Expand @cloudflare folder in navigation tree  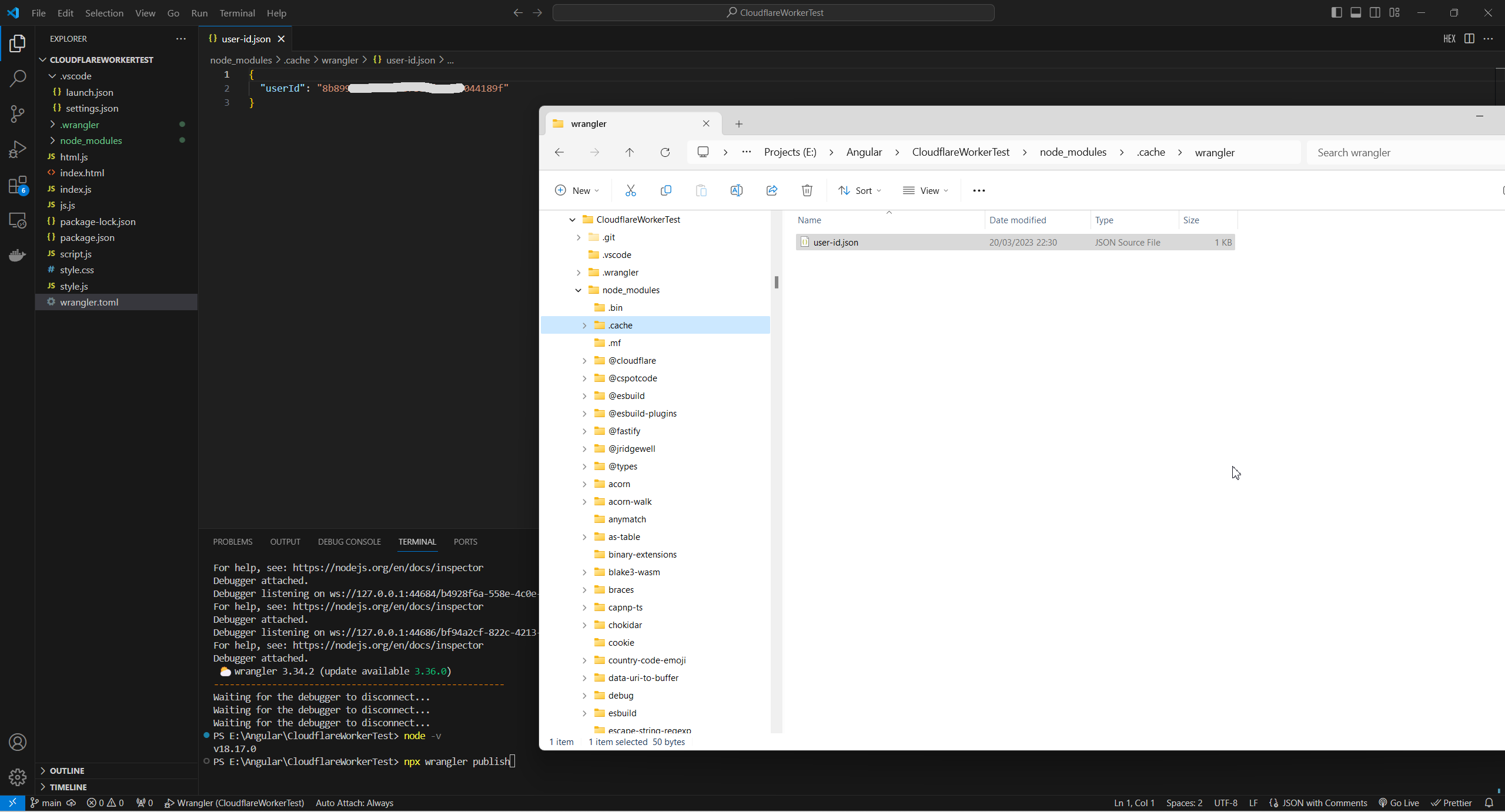click(x=584, y=361)
